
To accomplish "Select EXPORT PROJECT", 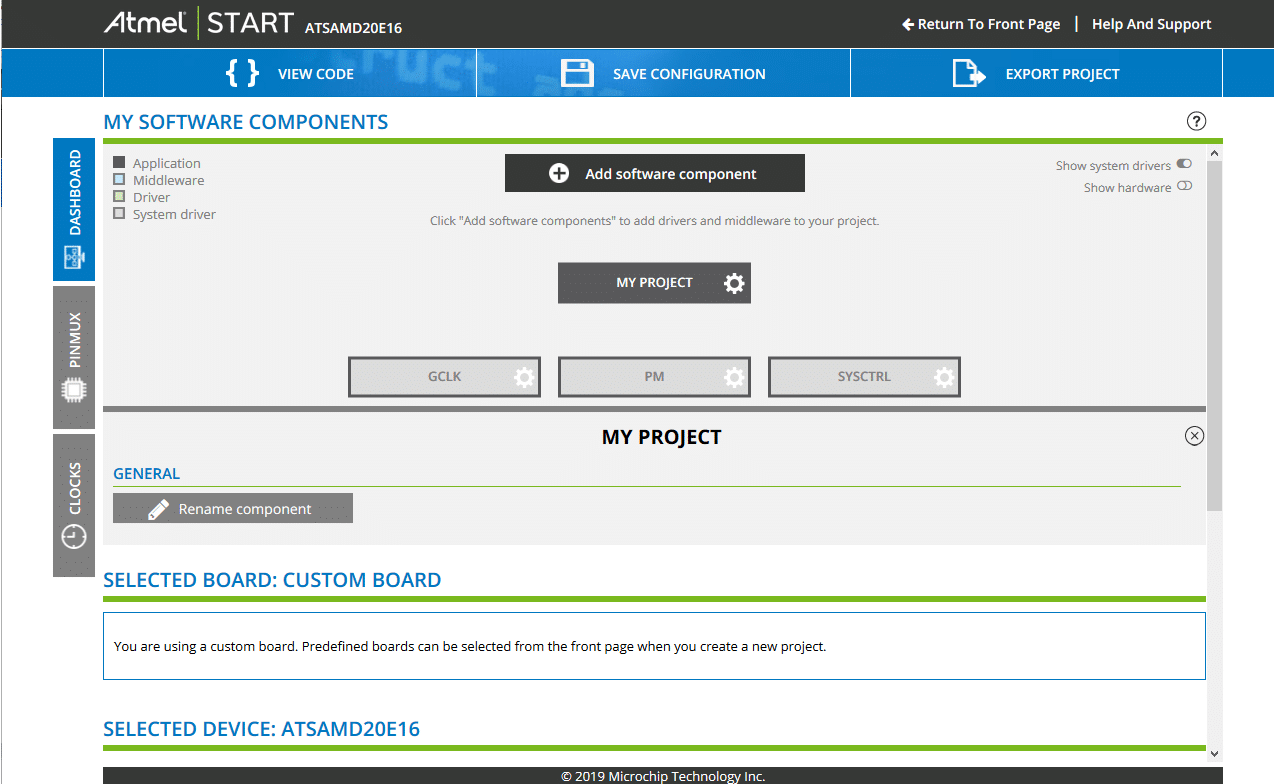I will (x=1036, y=74).
